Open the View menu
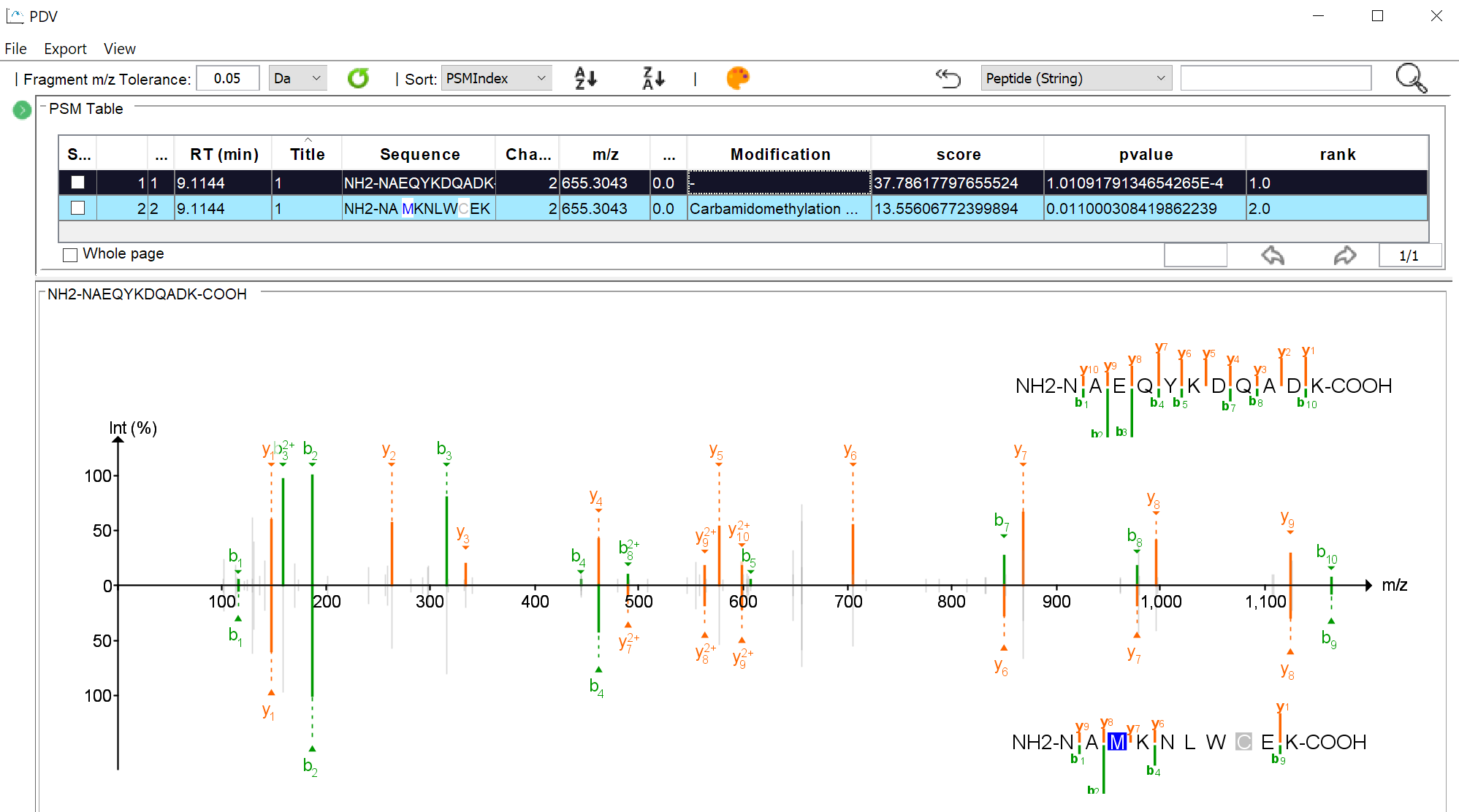Image resolution: width=1459 pixels, height=812 pixels. pos(118,48)
